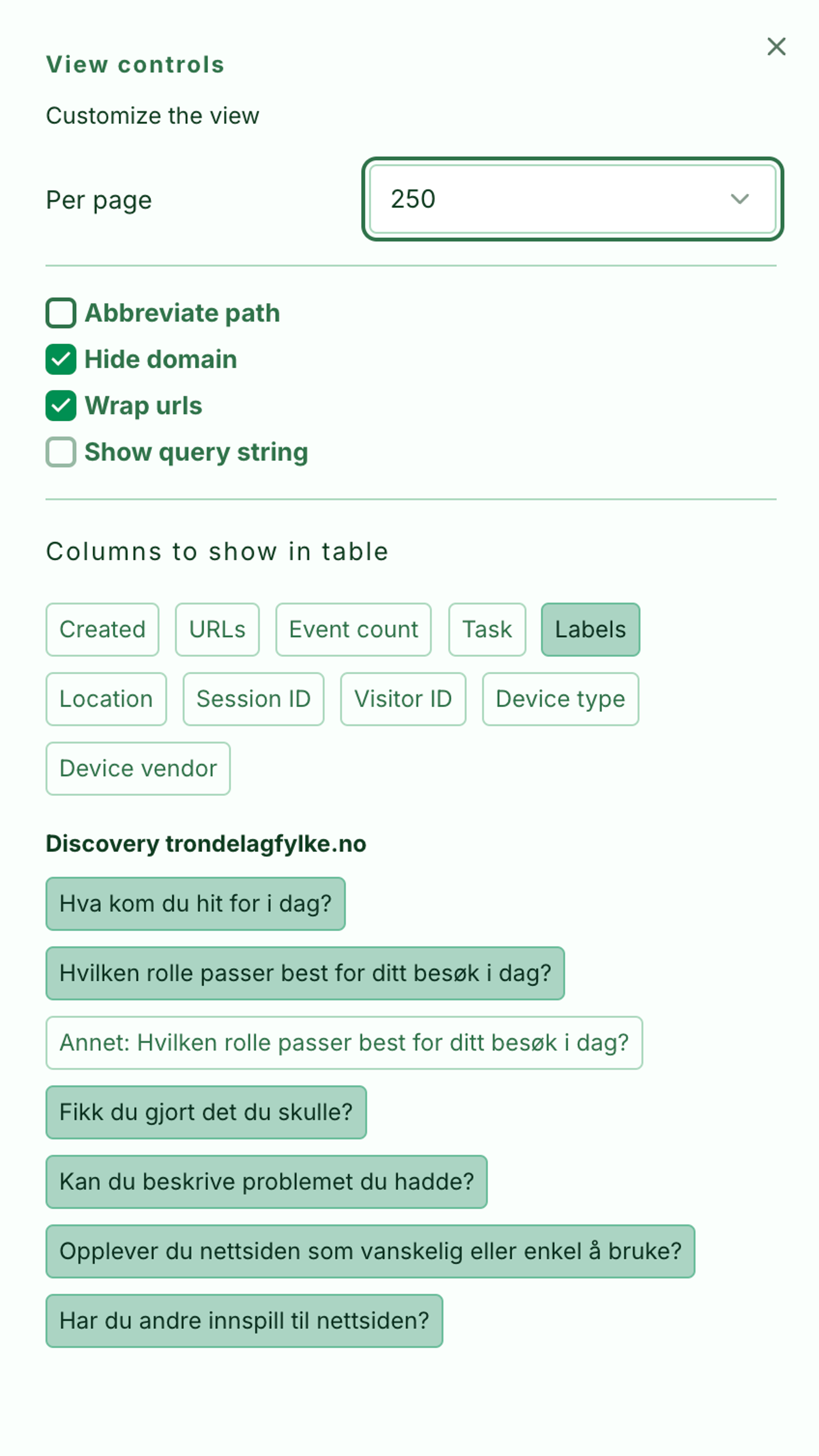The height and width of the screenshot is (1456, 819).
Task: Show the Location column
Action: click(x=106, y=699)
